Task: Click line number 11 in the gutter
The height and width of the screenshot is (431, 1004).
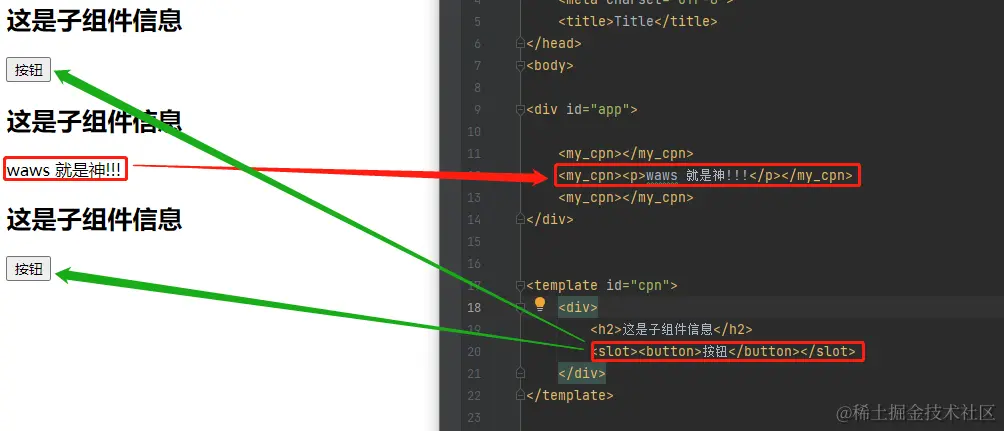Action: pyautogui.click(x=474, y=154)
